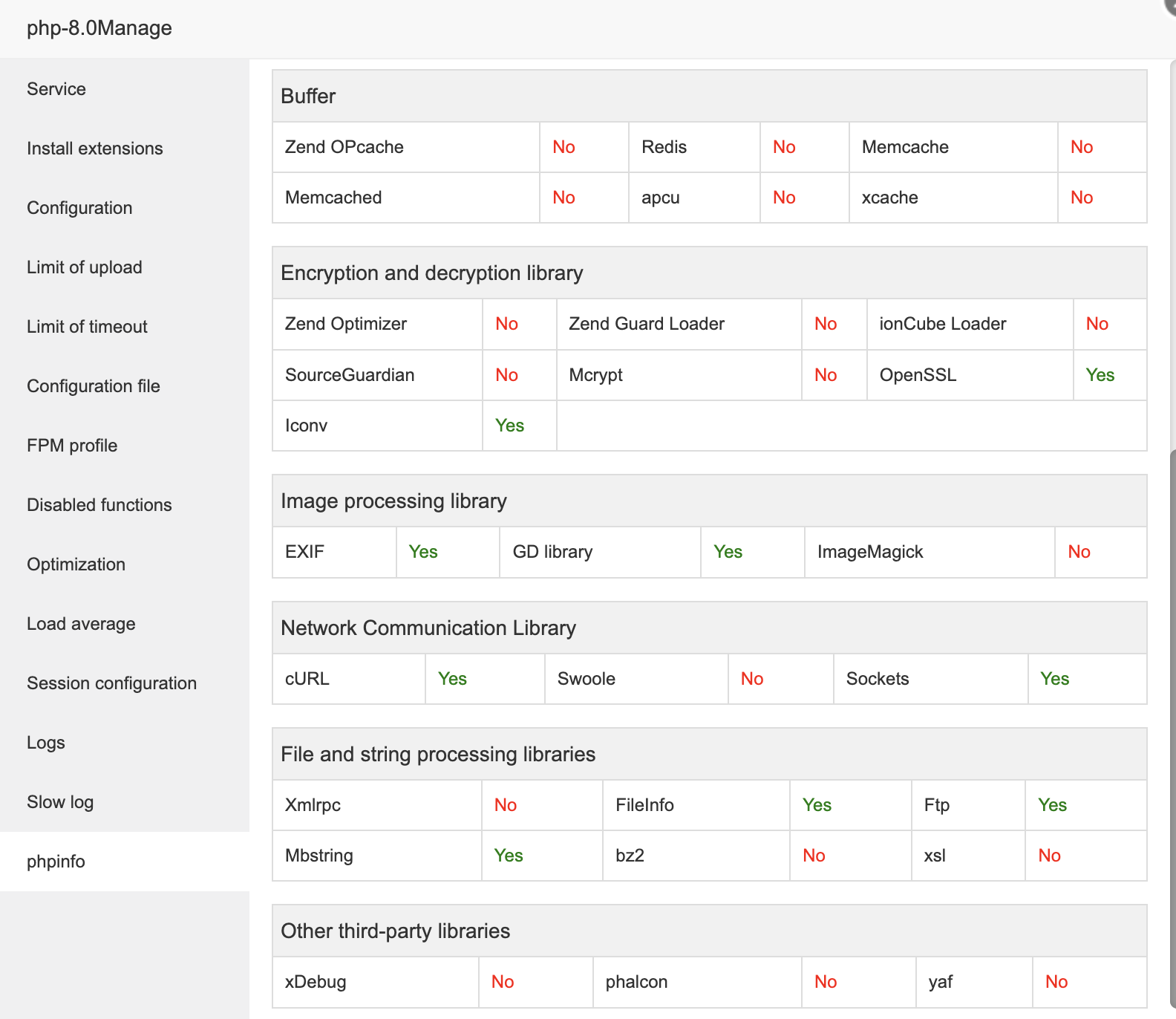1176x1019 pixels.
Task: Go to Install extensions
Action: 94,149
